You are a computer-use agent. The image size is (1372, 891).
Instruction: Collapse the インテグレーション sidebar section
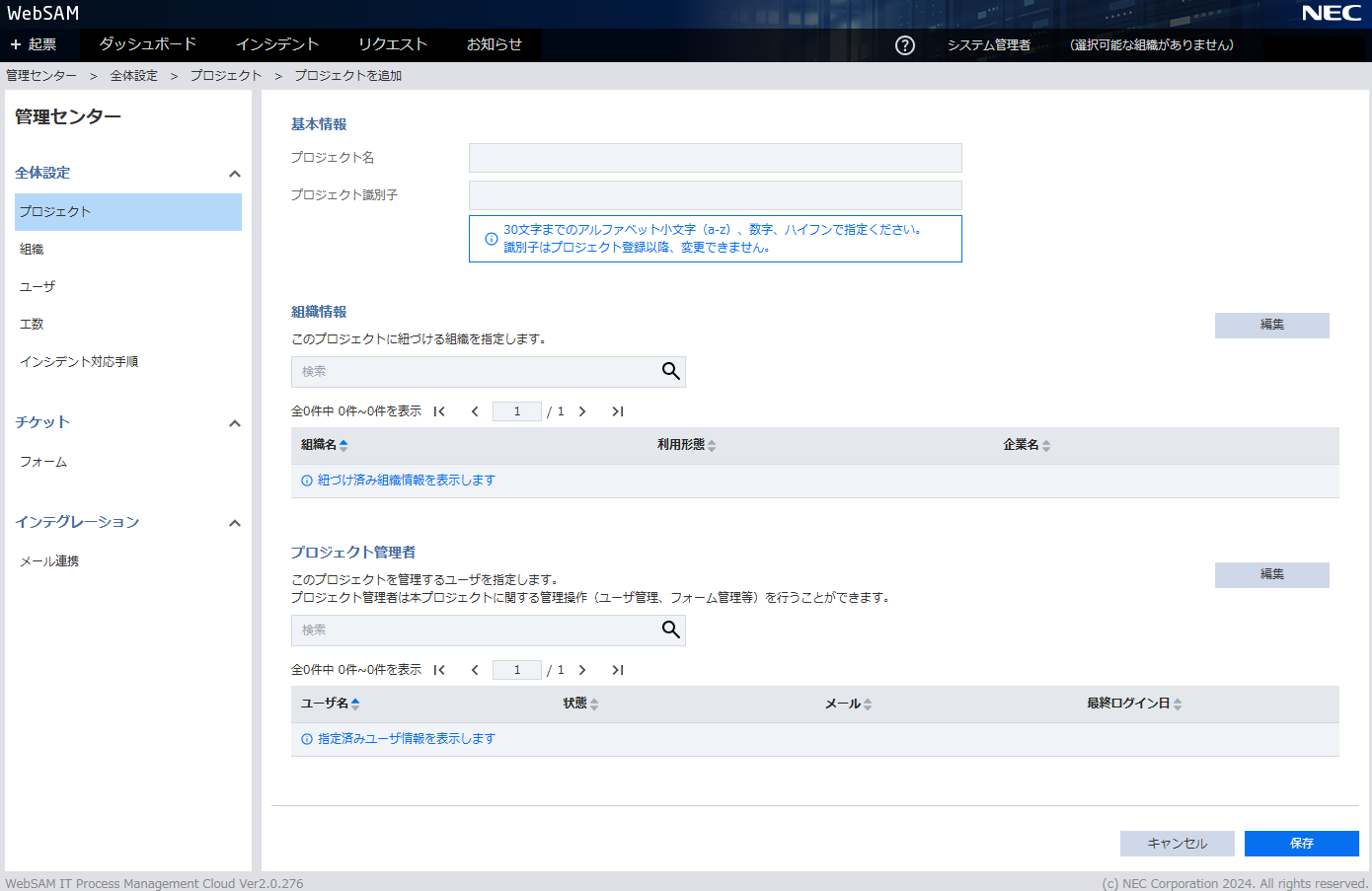click(x=234, y=523)
